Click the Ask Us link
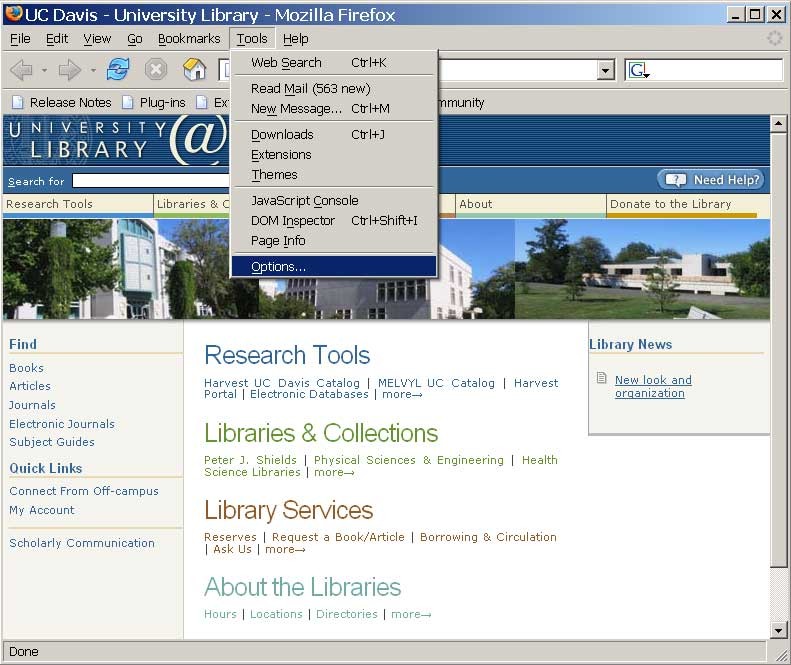 [x=232, y=549]
